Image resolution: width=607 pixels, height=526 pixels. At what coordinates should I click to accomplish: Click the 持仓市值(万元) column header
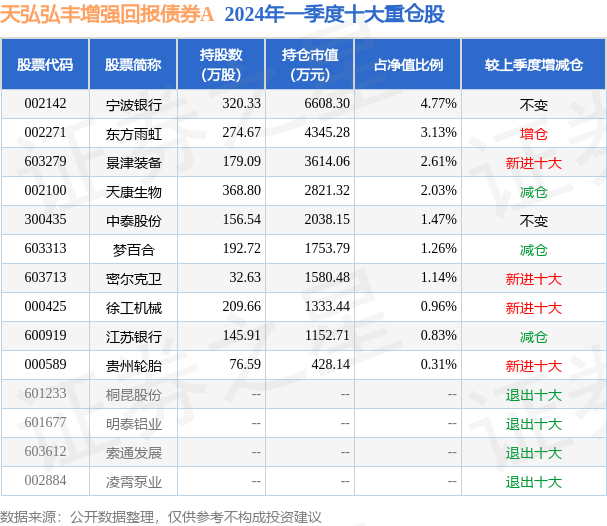[310, 65]
